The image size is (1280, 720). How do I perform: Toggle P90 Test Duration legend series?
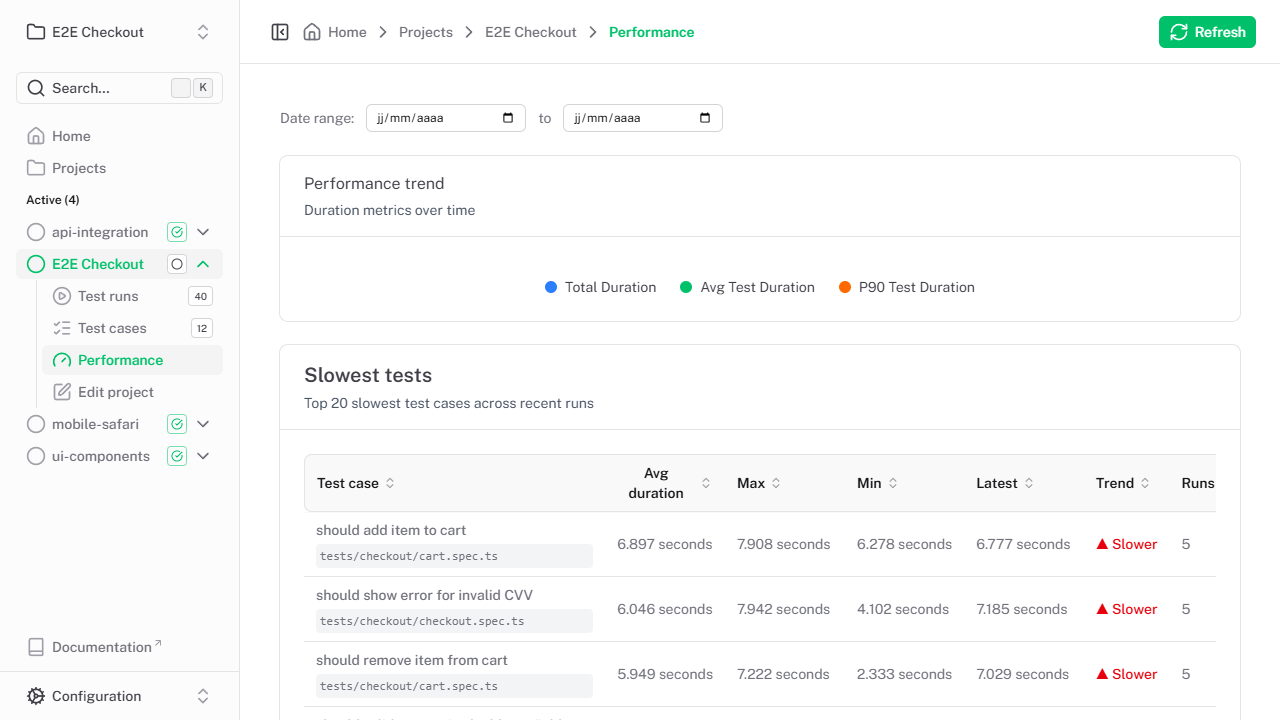907,287
